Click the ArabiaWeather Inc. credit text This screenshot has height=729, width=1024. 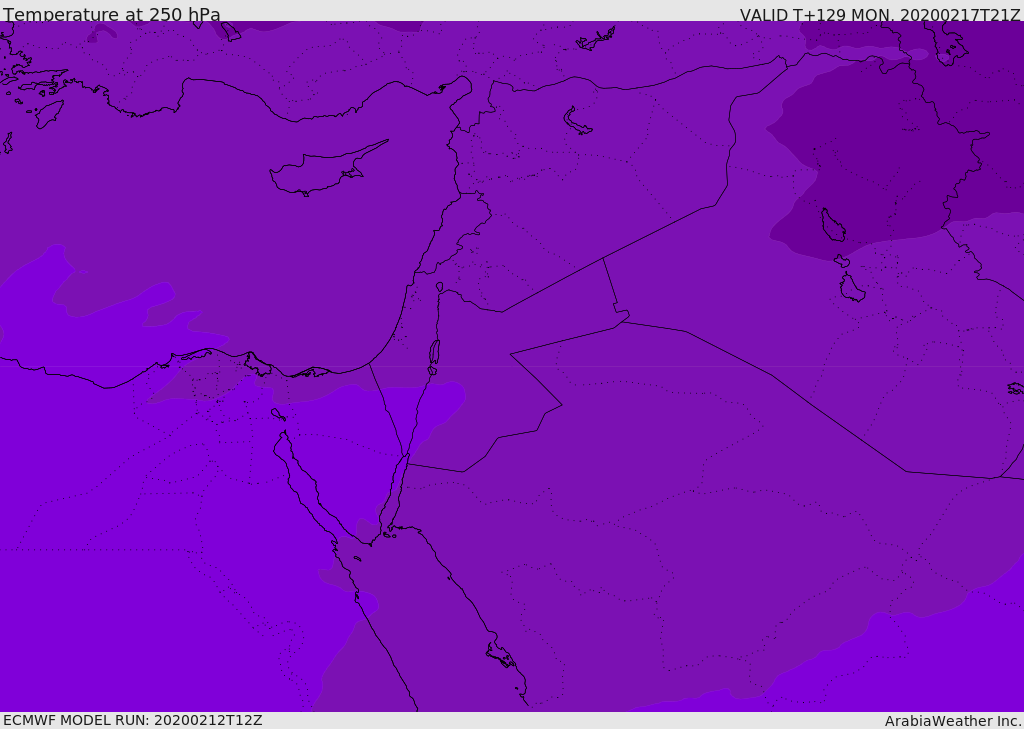point(953,721)
